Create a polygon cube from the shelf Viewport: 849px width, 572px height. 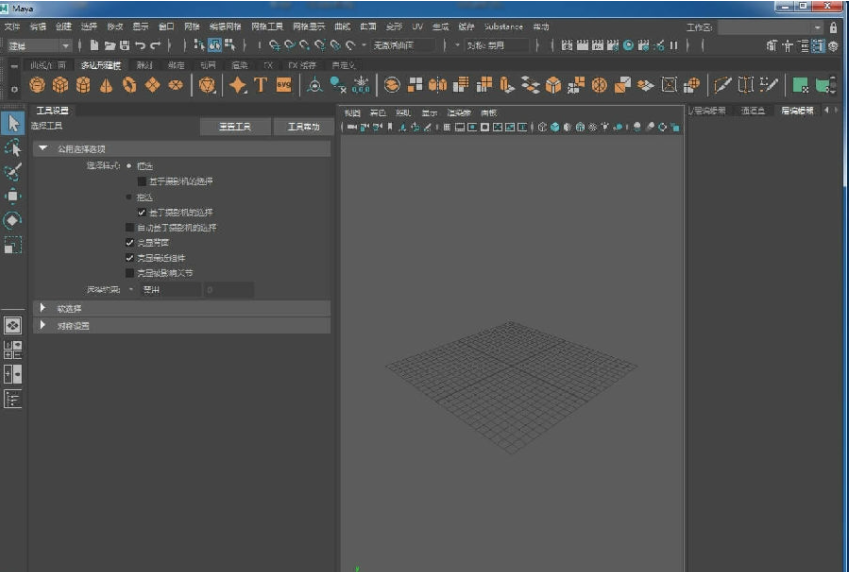[x=60, y=85]
